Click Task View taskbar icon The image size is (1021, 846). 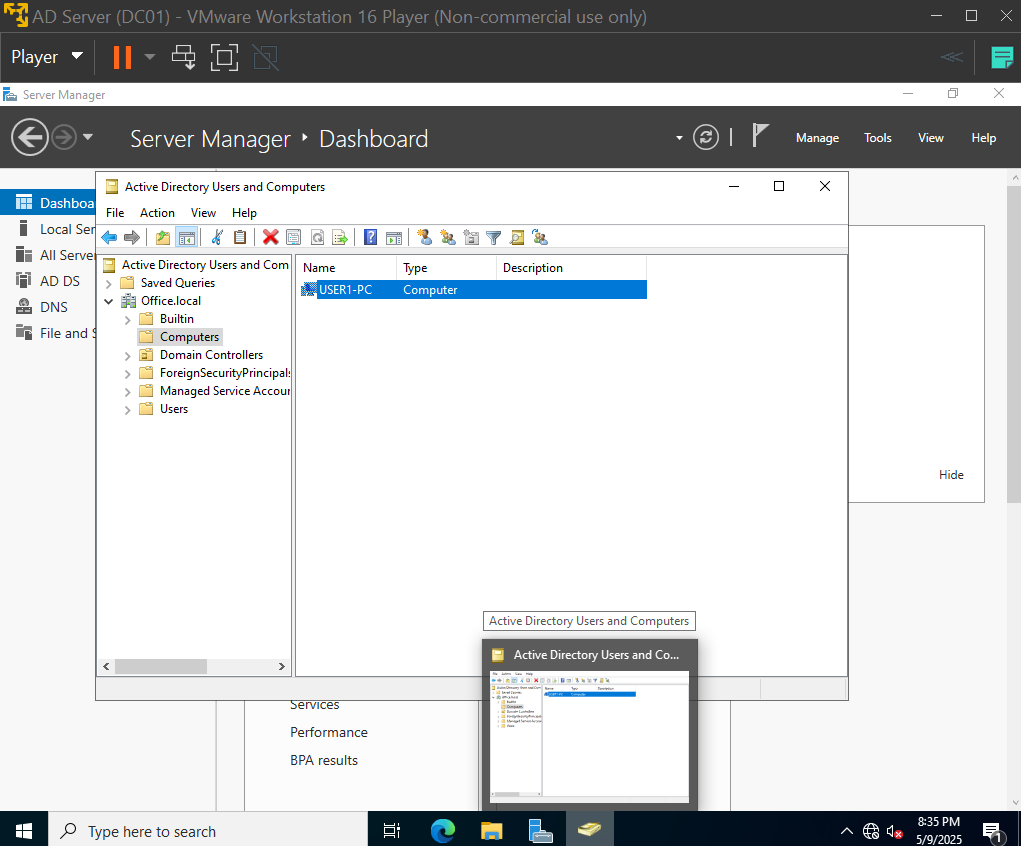click(392, 831)
